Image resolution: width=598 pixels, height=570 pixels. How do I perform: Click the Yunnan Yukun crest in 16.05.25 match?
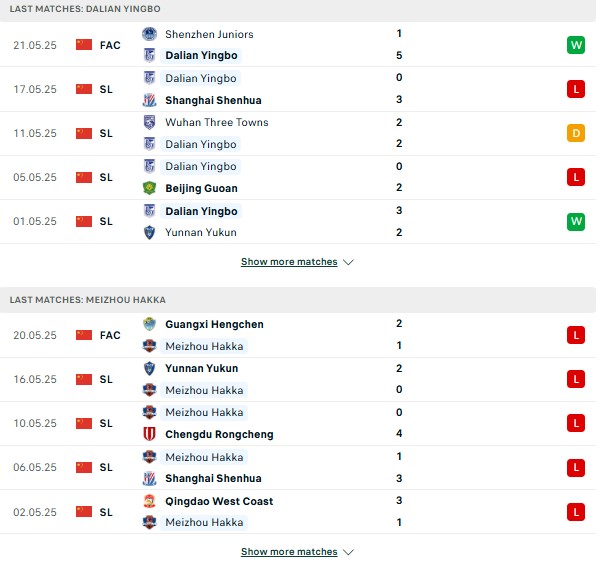149,368
